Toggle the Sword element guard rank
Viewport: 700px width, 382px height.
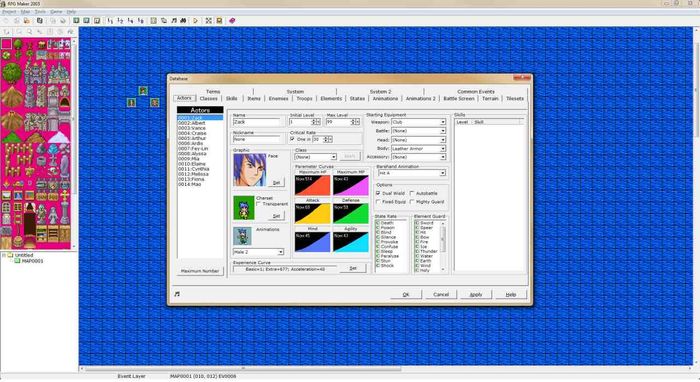coord(417,223)
